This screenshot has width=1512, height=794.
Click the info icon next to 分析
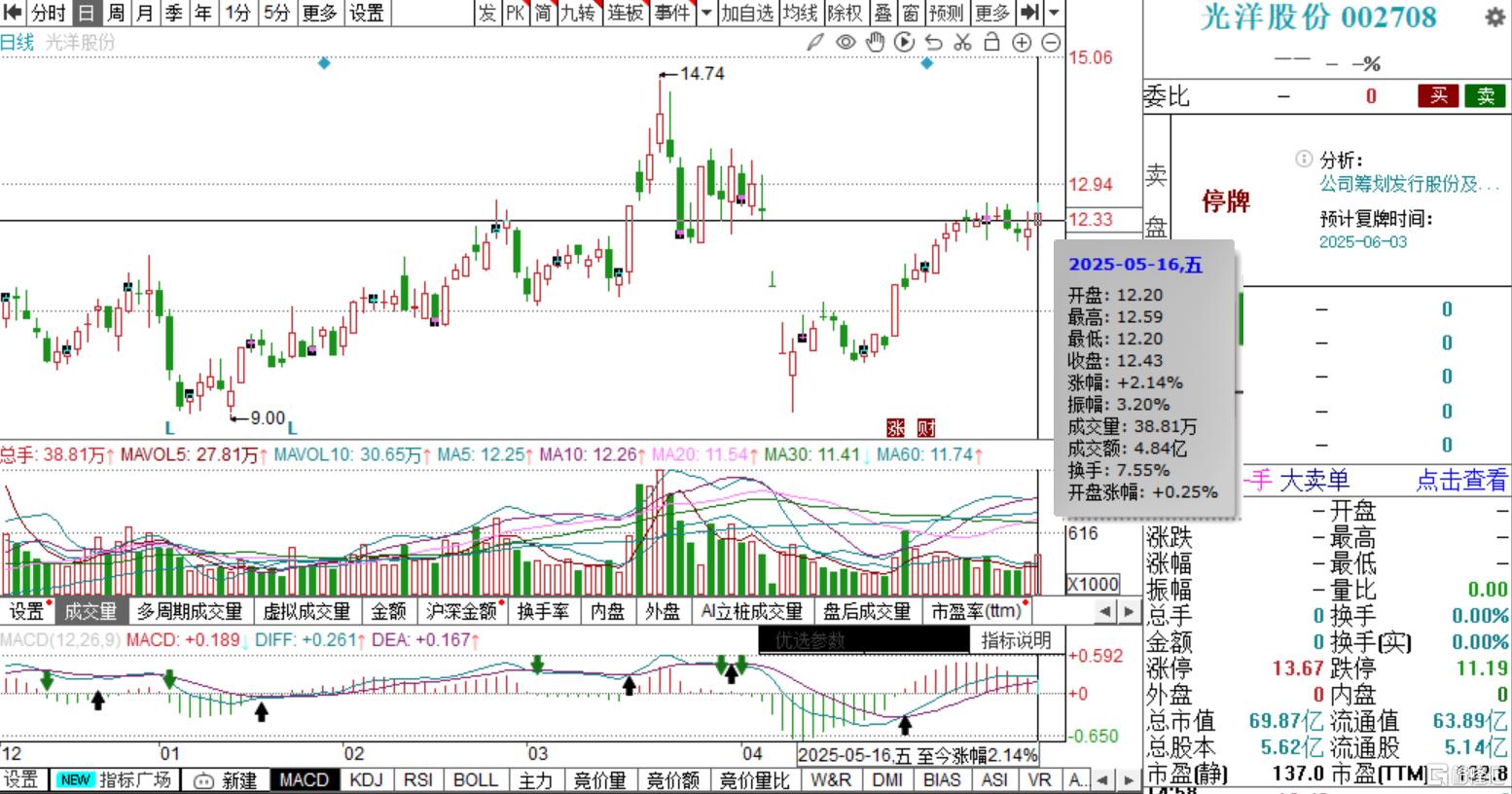[1304, 159]
